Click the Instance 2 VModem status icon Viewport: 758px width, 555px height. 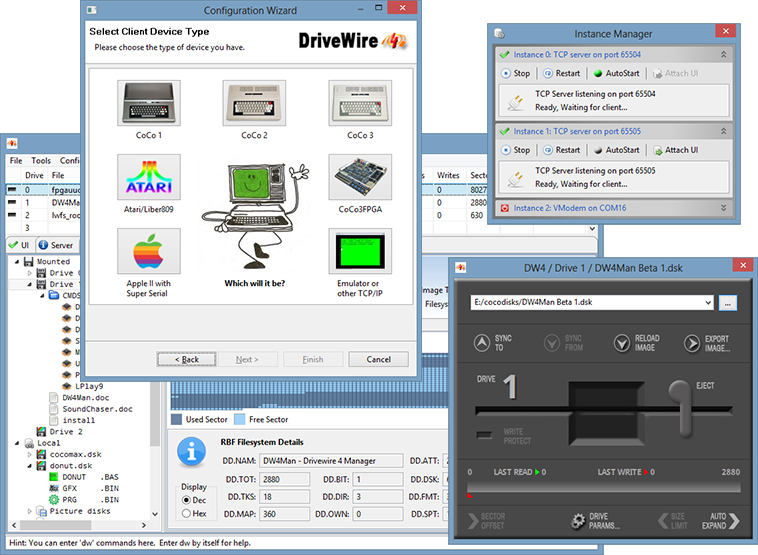coord(505,208)
